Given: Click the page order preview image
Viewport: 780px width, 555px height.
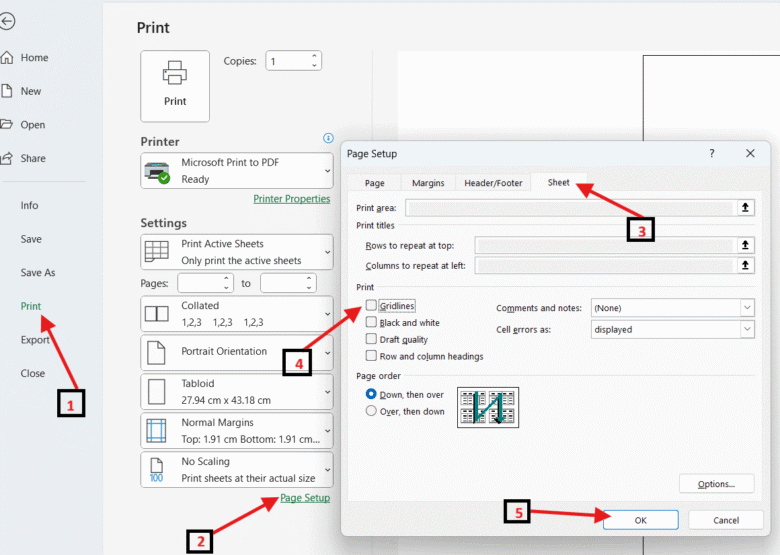Looking at the screenshot, I should pos(488,407).
